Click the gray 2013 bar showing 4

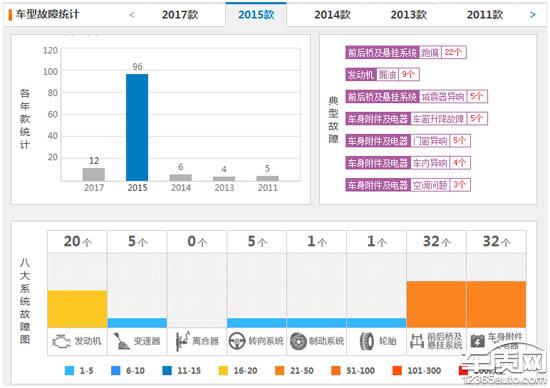click(224, 179)
